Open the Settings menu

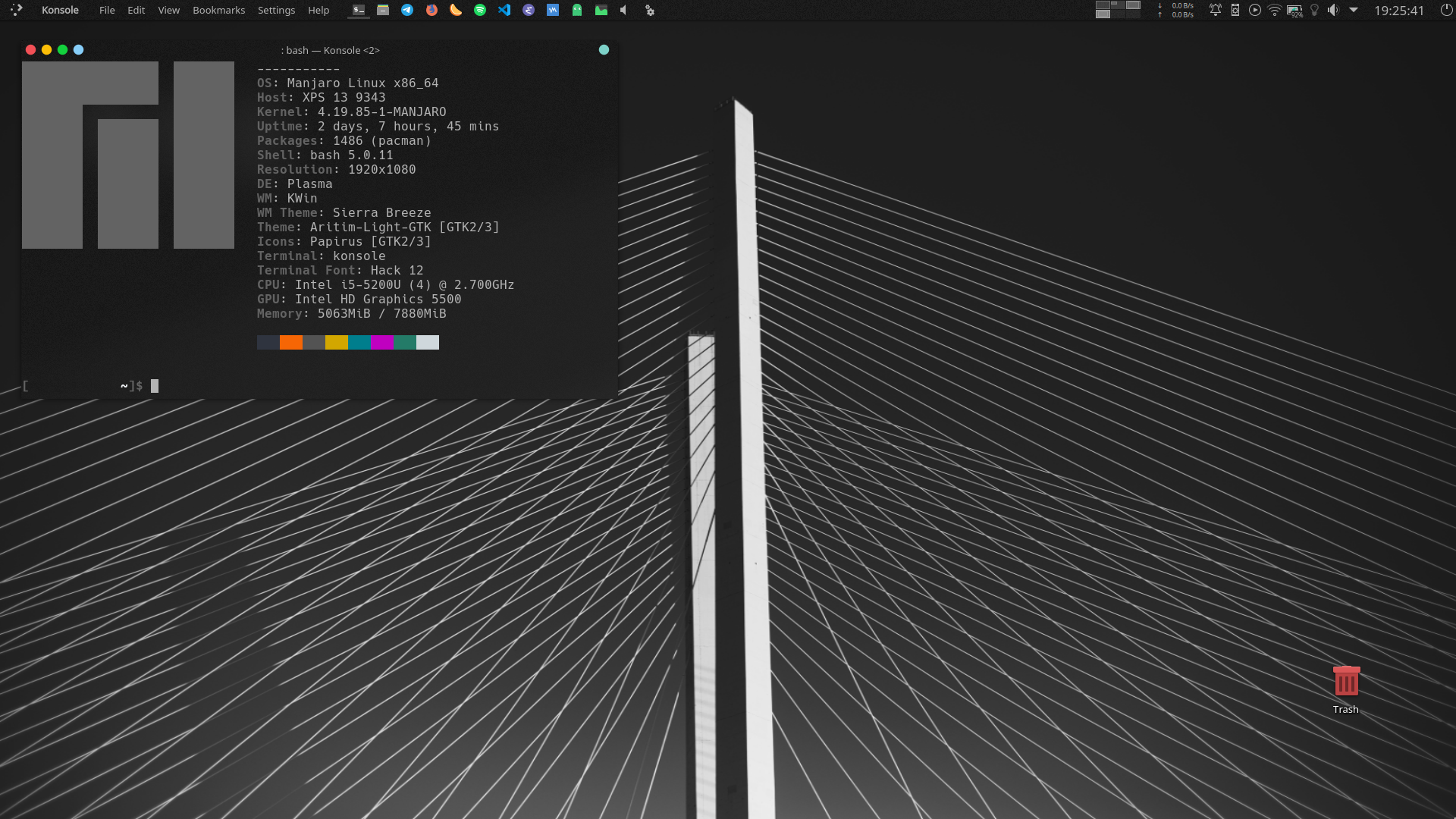click(x=276, y=10)
